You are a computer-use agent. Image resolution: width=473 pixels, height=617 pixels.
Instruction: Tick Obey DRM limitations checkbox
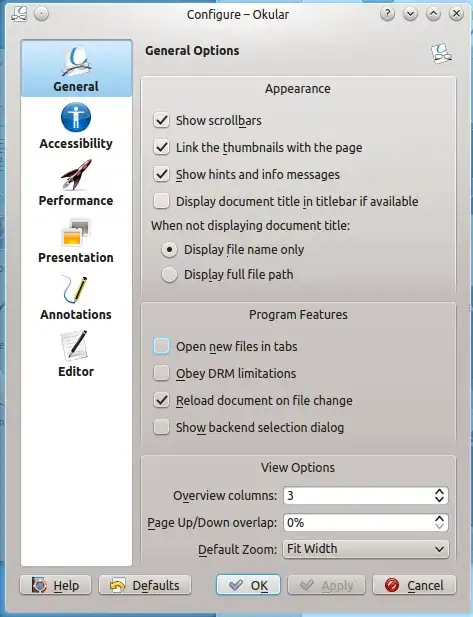click(161, 373)
